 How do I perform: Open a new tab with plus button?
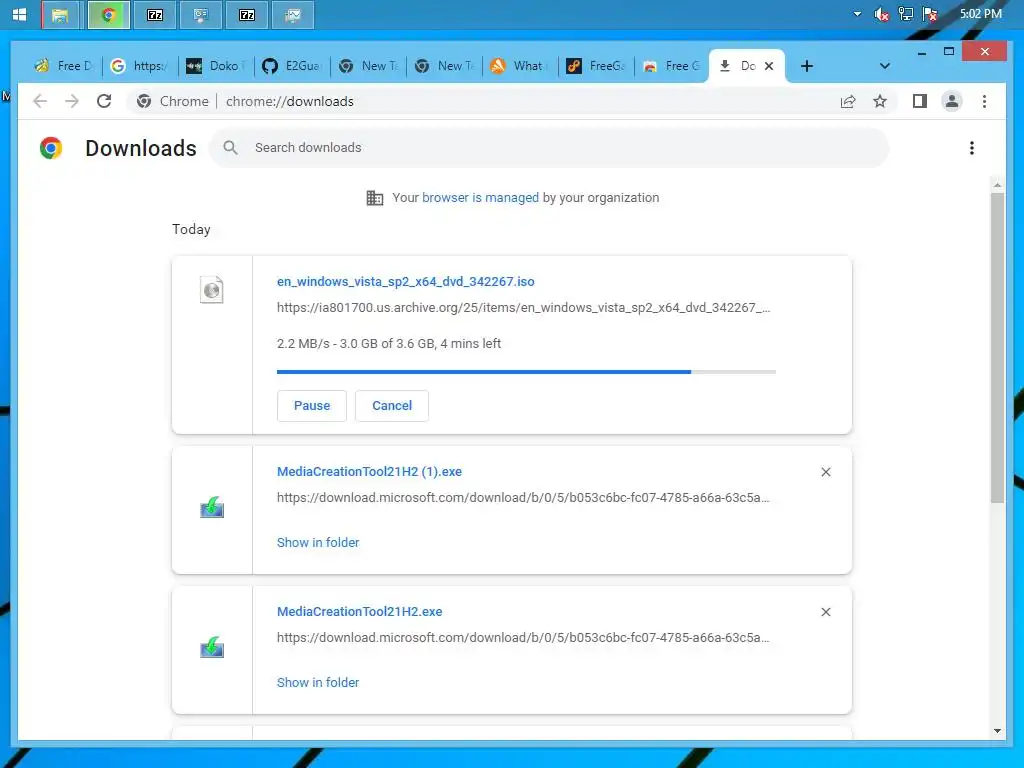(807, 66)
